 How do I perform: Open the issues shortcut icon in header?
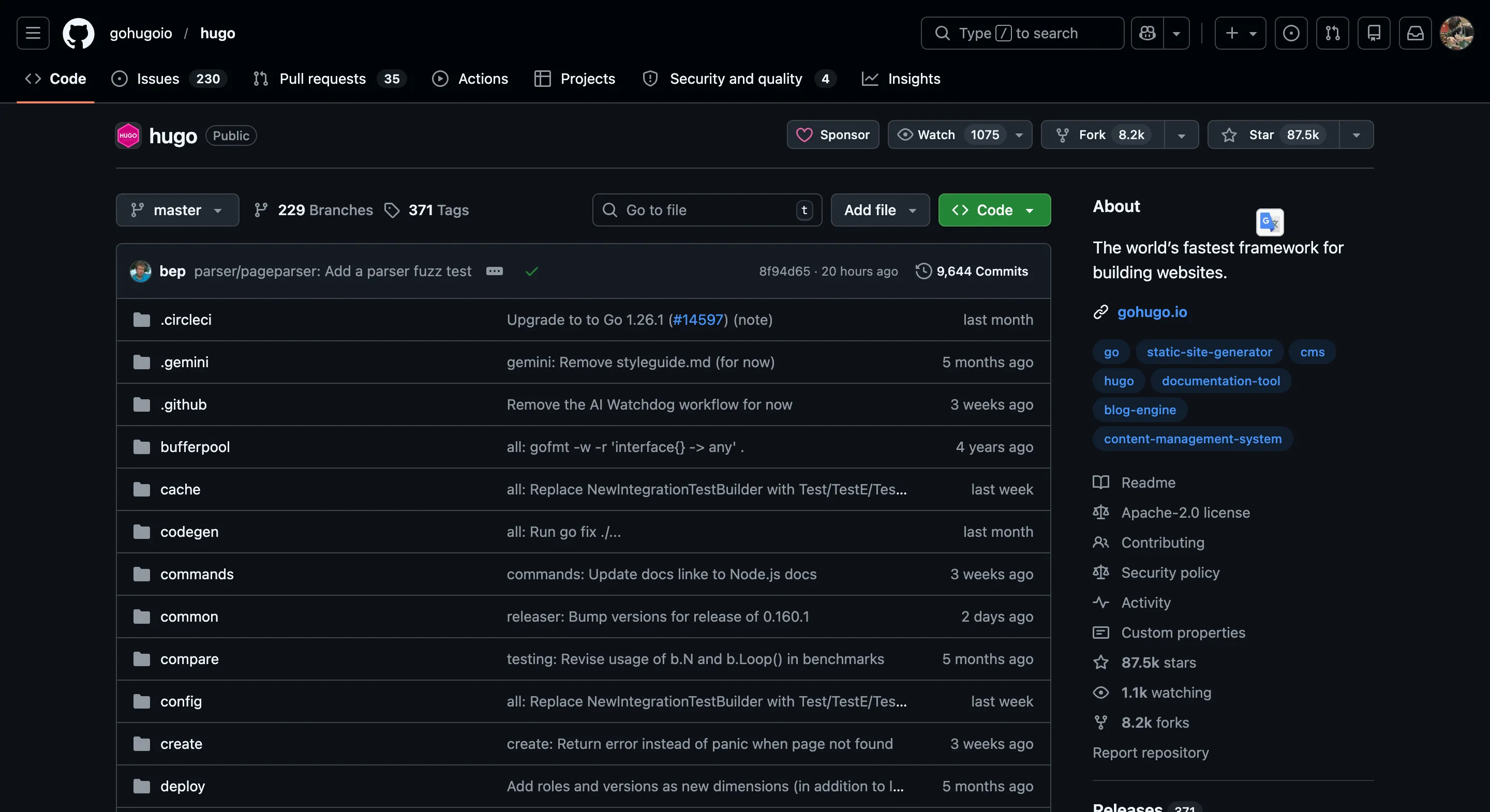1291,33
